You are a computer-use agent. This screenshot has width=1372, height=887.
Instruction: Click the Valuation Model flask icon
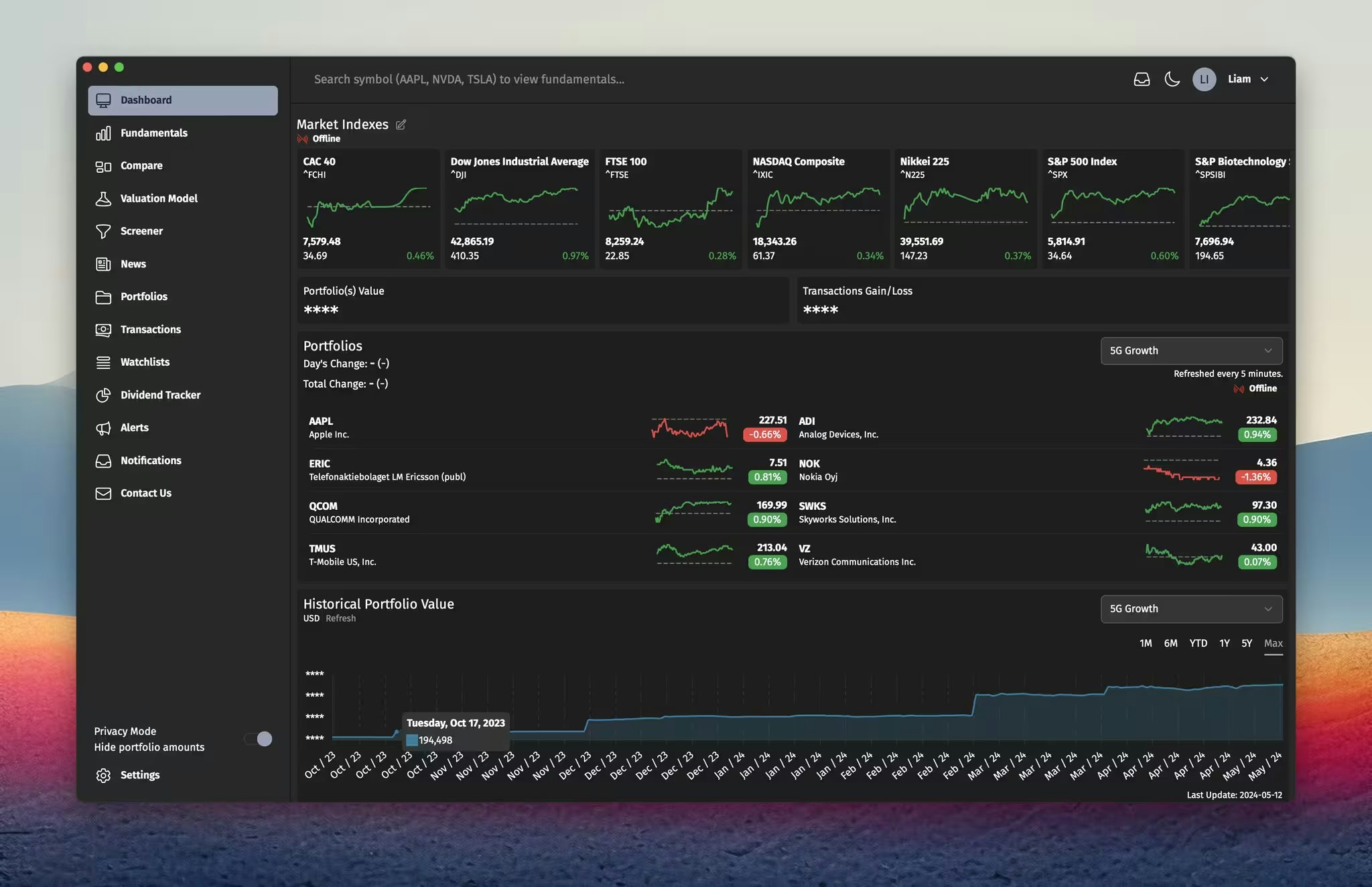point(103,199)
